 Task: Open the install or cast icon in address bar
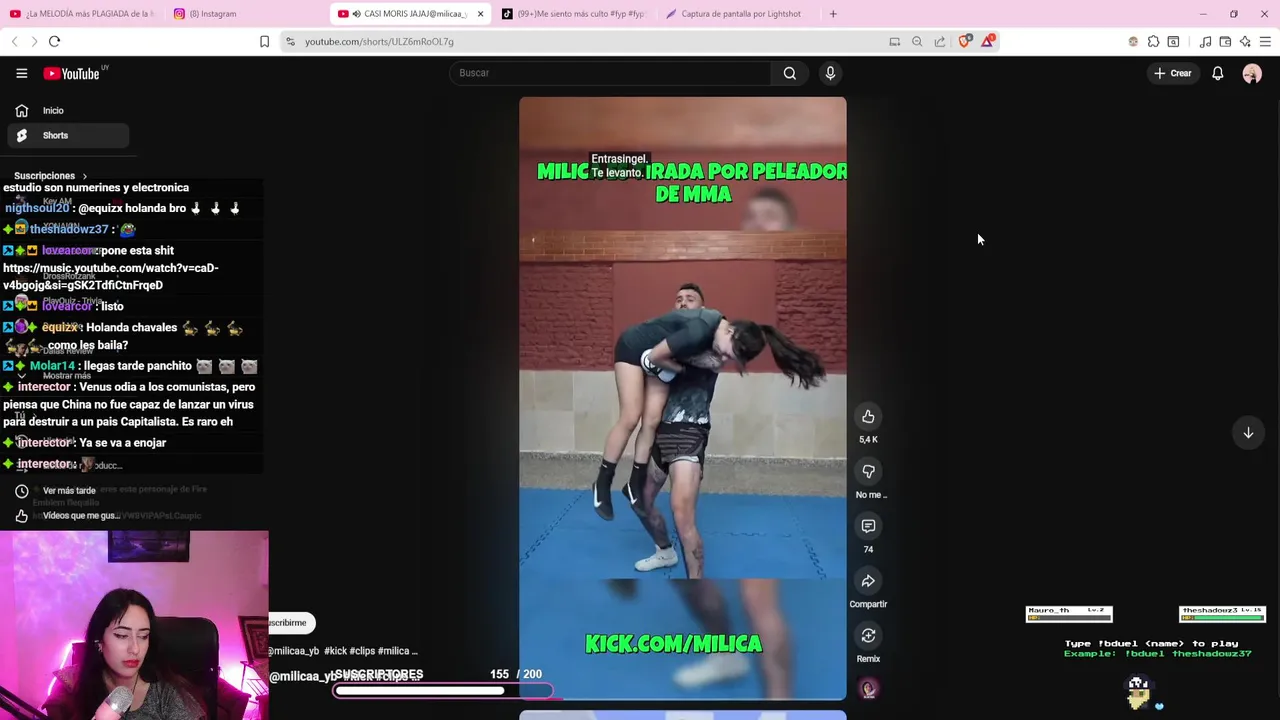(894, 41)
